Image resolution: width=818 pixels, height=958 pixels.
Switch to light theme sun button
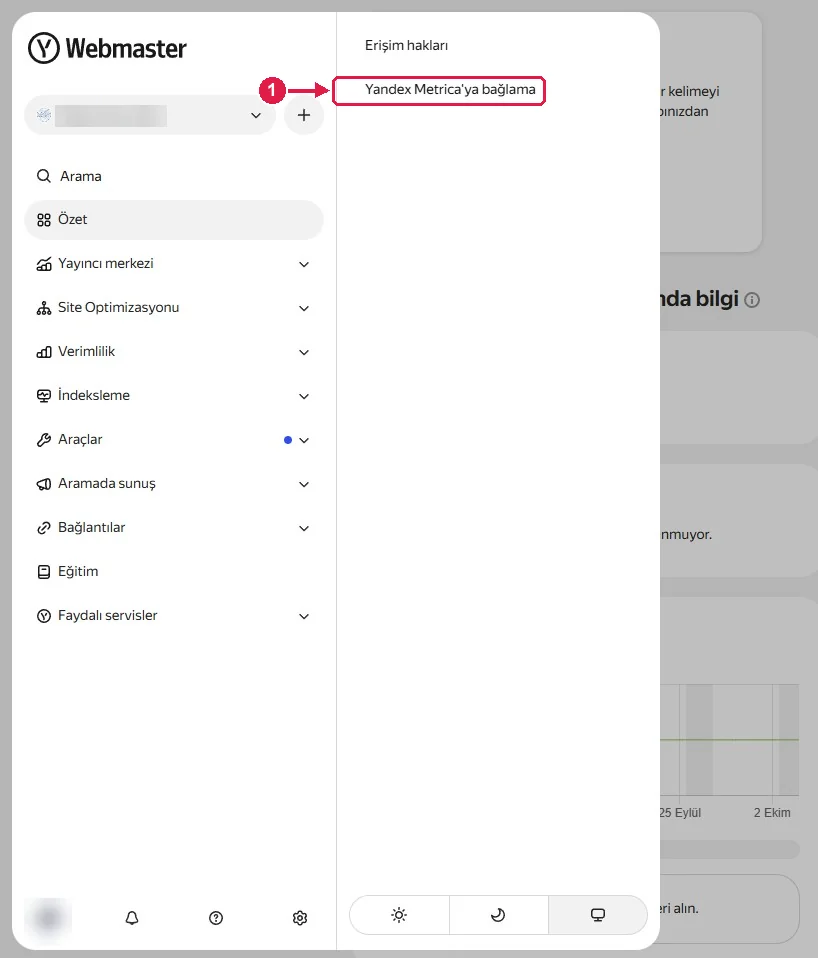[399, 915]
